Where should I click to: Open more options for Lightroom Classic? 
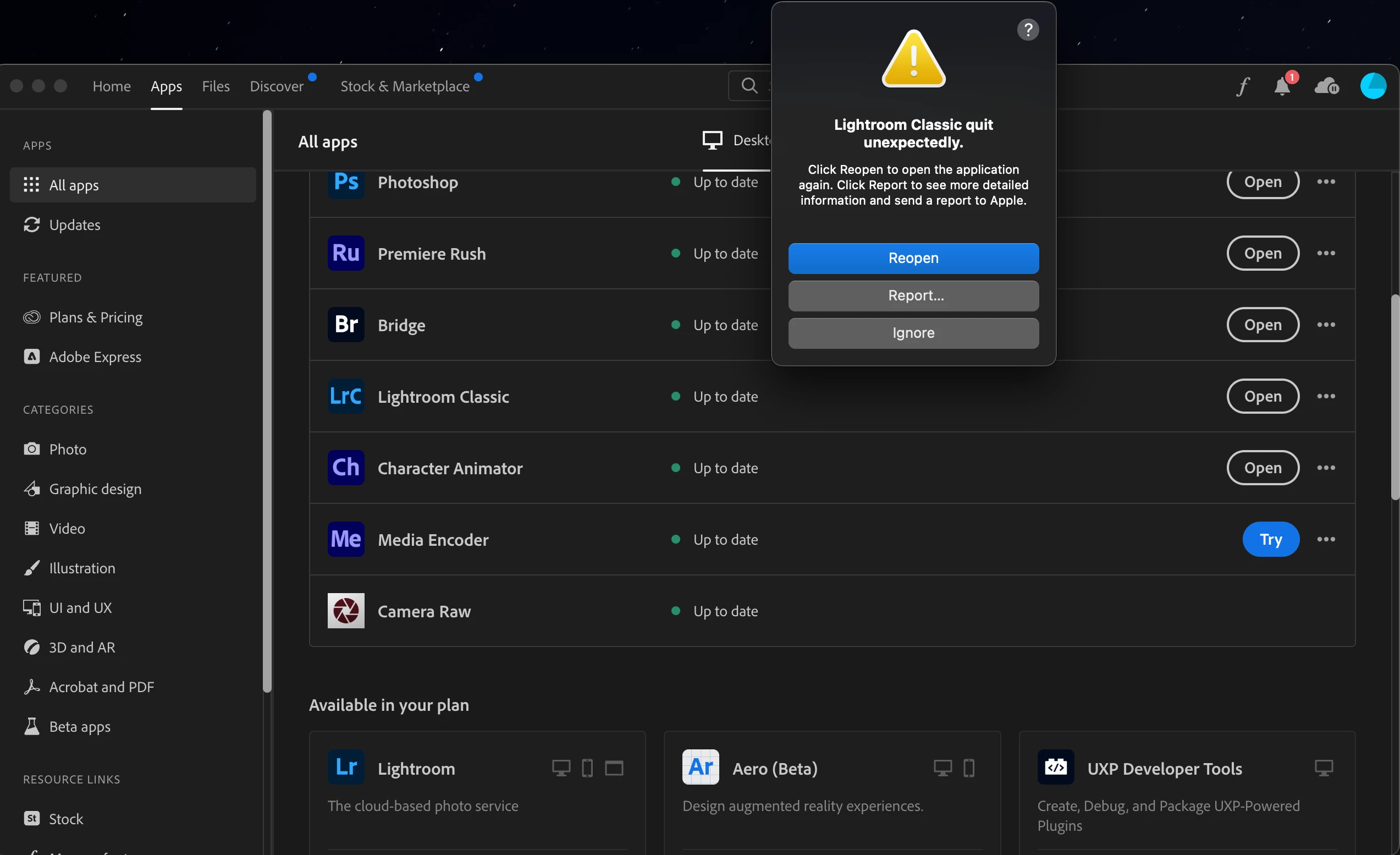pyautogui.click(x=1326, y=396)
